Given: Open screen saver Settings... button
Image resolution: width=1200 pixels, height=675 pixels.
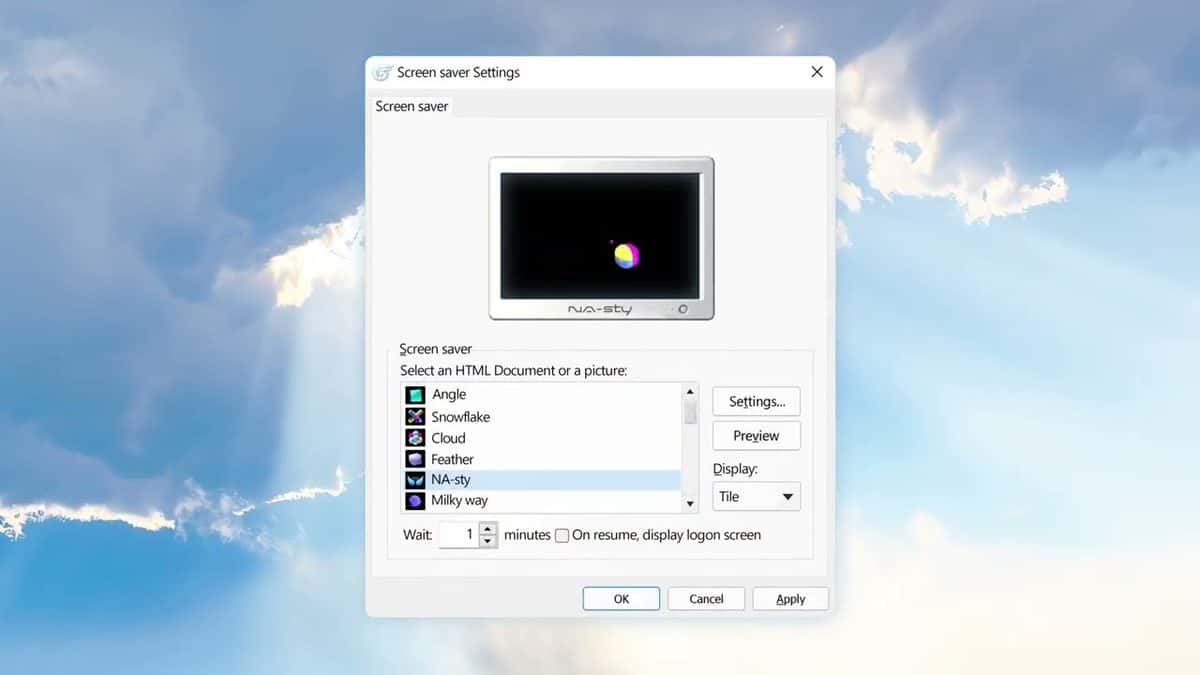Looking at the screenshot, I should click(x=756, y=401).
